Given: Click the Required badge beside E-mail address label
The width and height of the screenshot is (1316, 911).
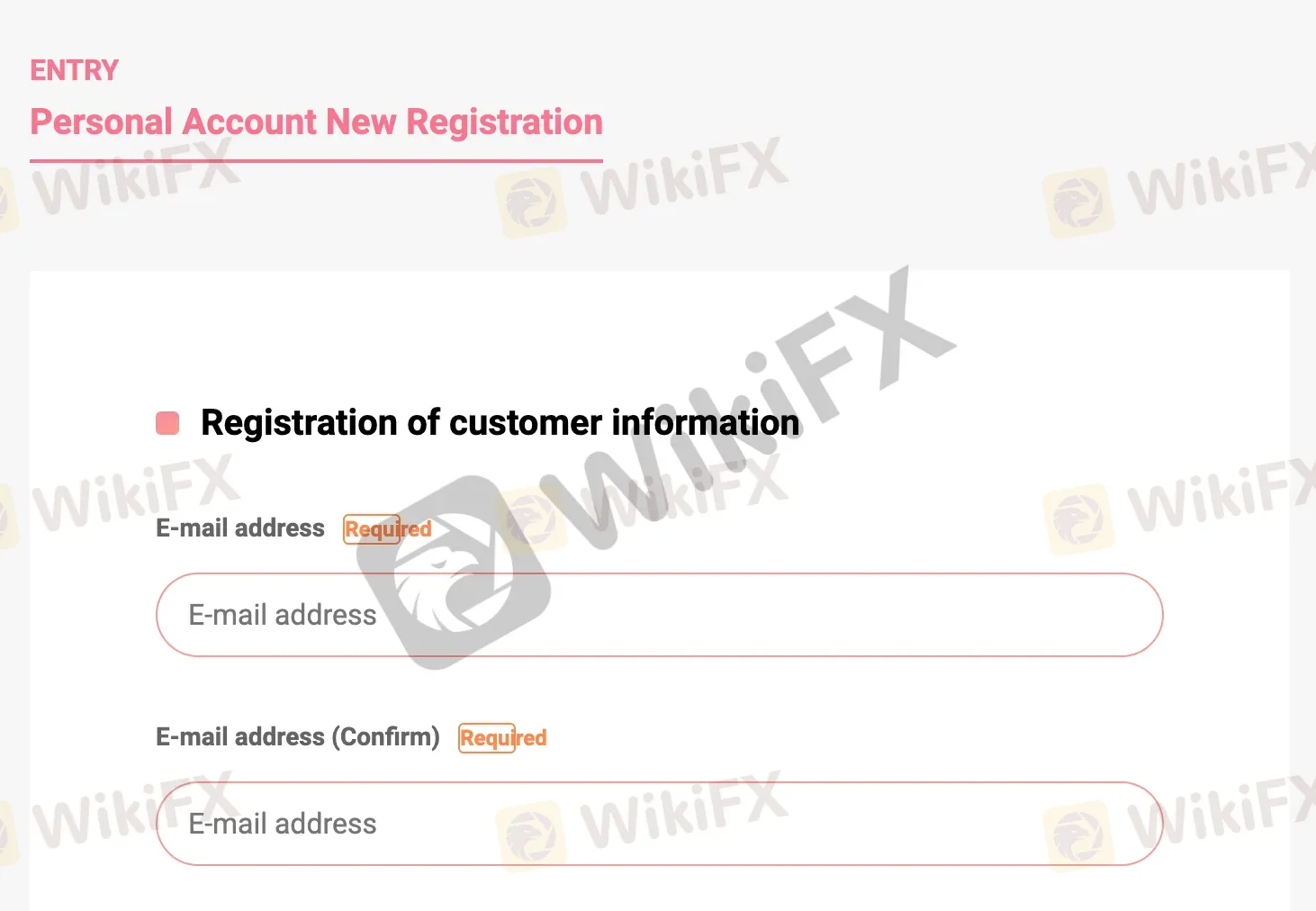Looking at the screenshot, I should tap(388, 529).
